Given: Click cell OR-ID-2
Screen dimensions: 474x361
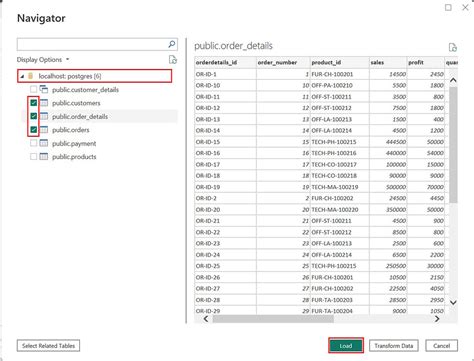Looking at the screenshot, I should 225,198.
